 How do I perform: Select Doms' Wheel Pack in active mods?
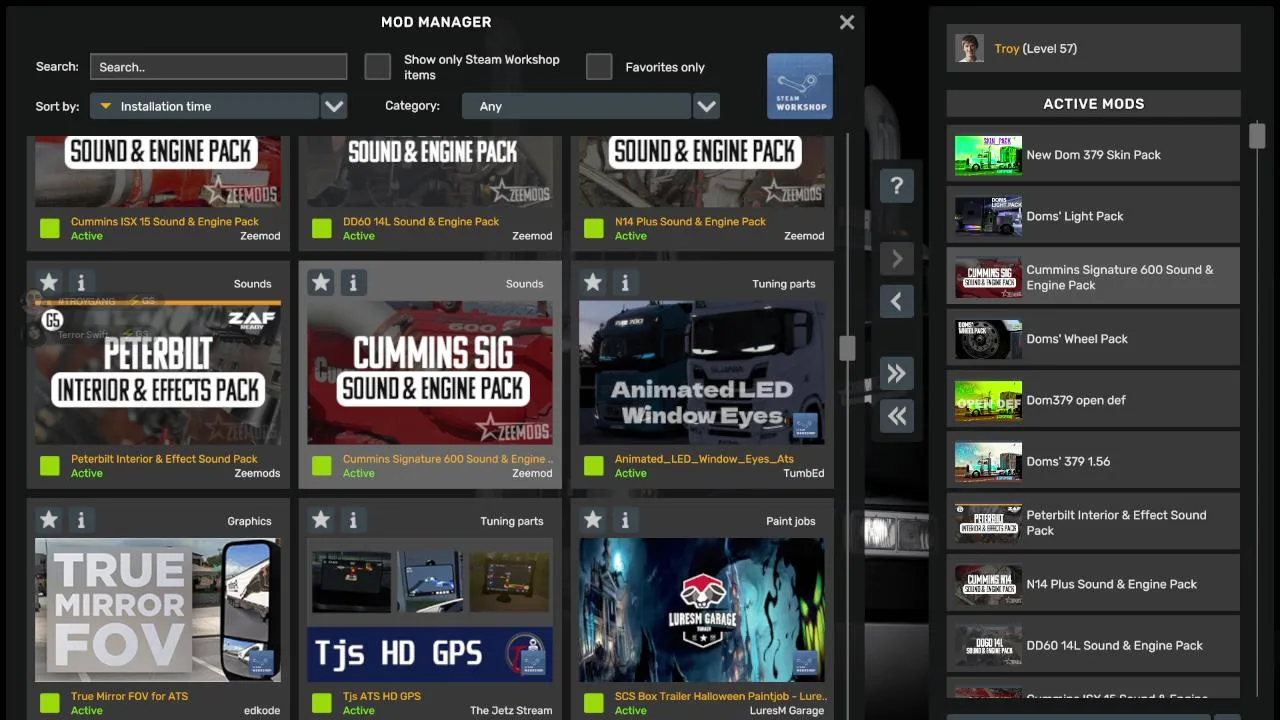click(x=1093, y=339)
